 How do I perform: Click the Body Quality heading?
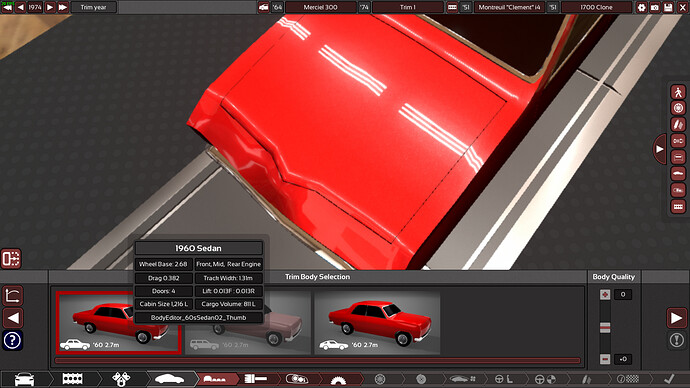(613, 277)
